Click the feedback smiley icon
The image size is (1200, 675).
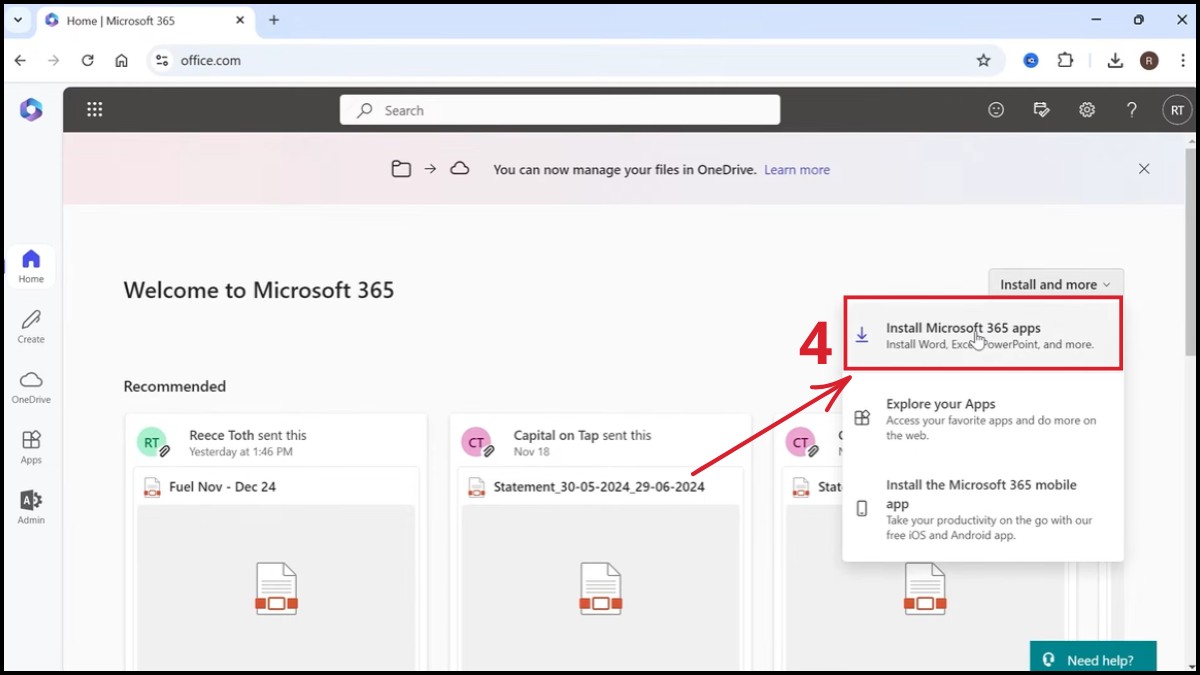click(996, 110)
